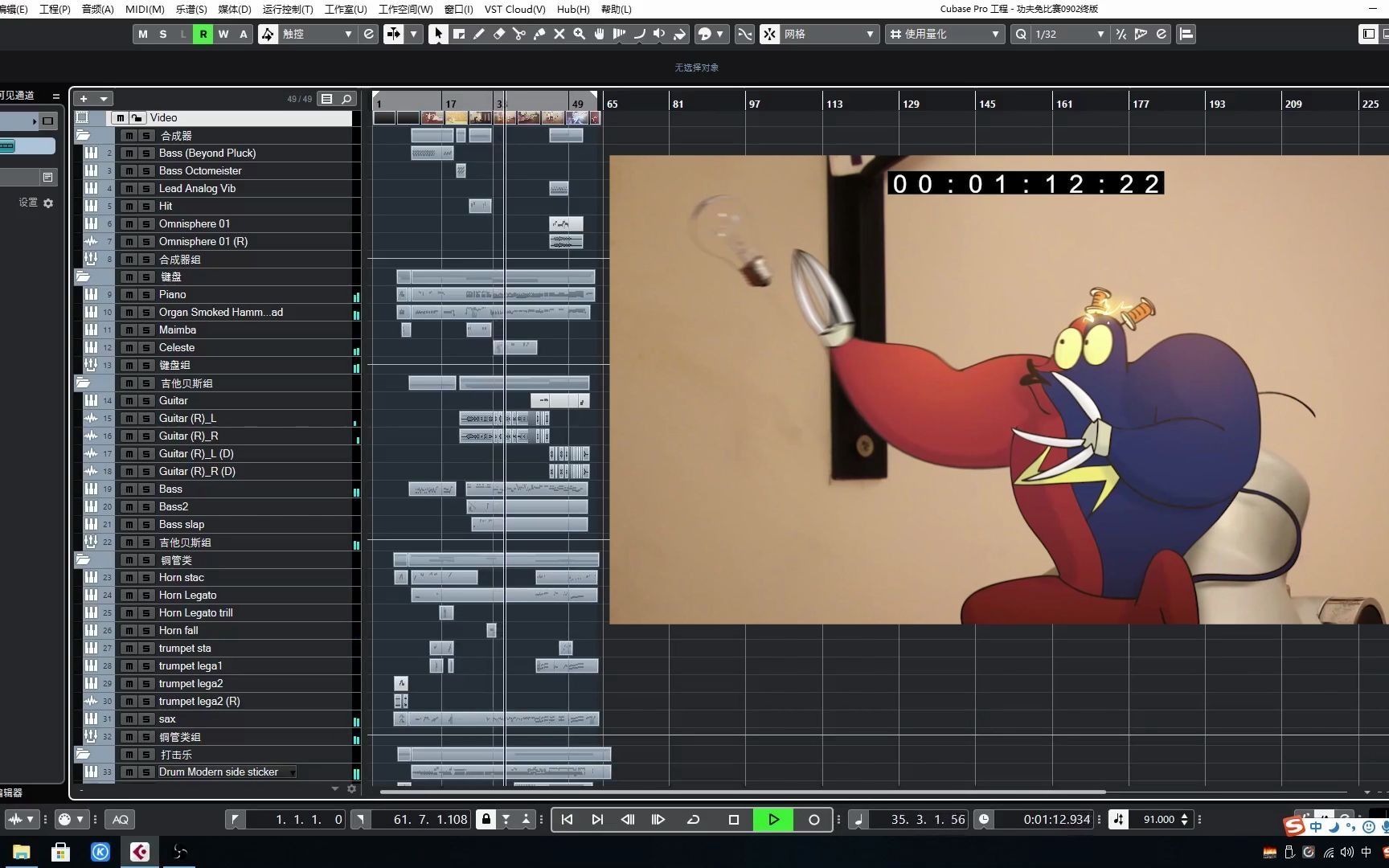Toggle global Mute state button M
Screen dimensions: 1389x868
[x=143, y=34]
